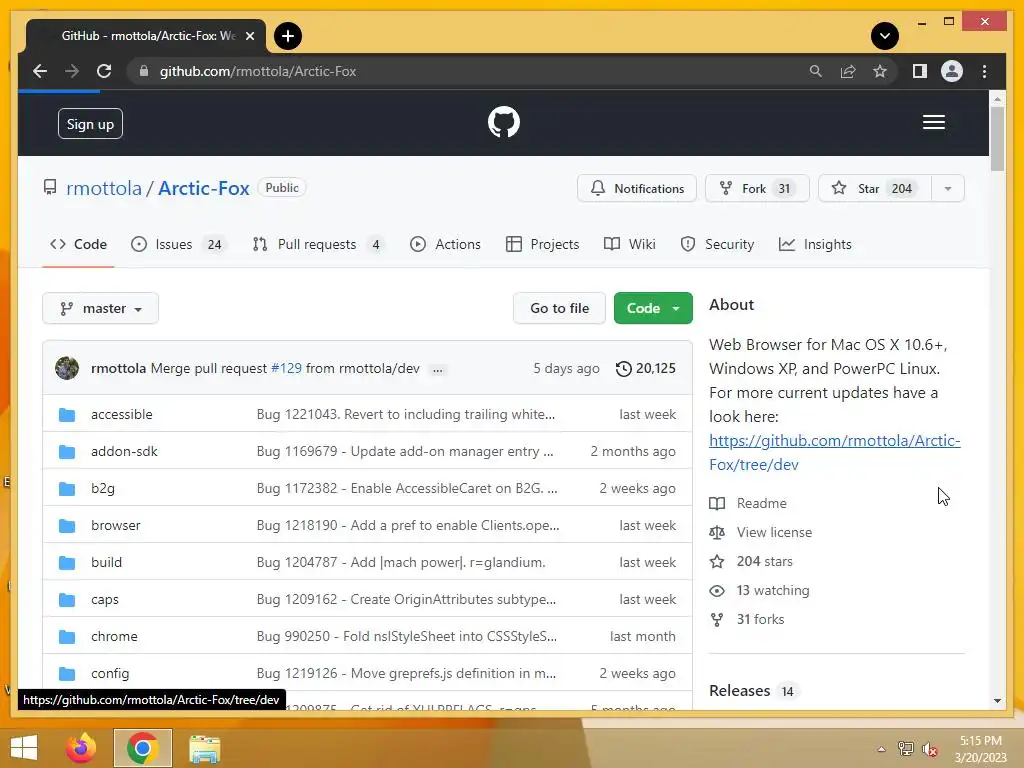Open Chrome three-dot menu
1024x768 pixels.
984,71
